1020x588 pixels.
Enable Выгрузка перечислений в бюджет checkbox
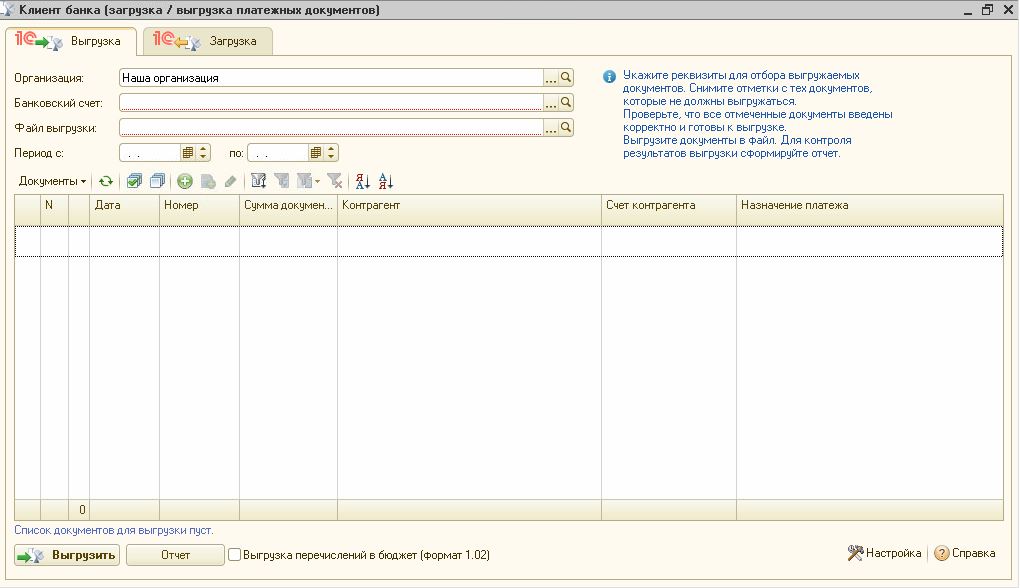(x=234, y=555)
